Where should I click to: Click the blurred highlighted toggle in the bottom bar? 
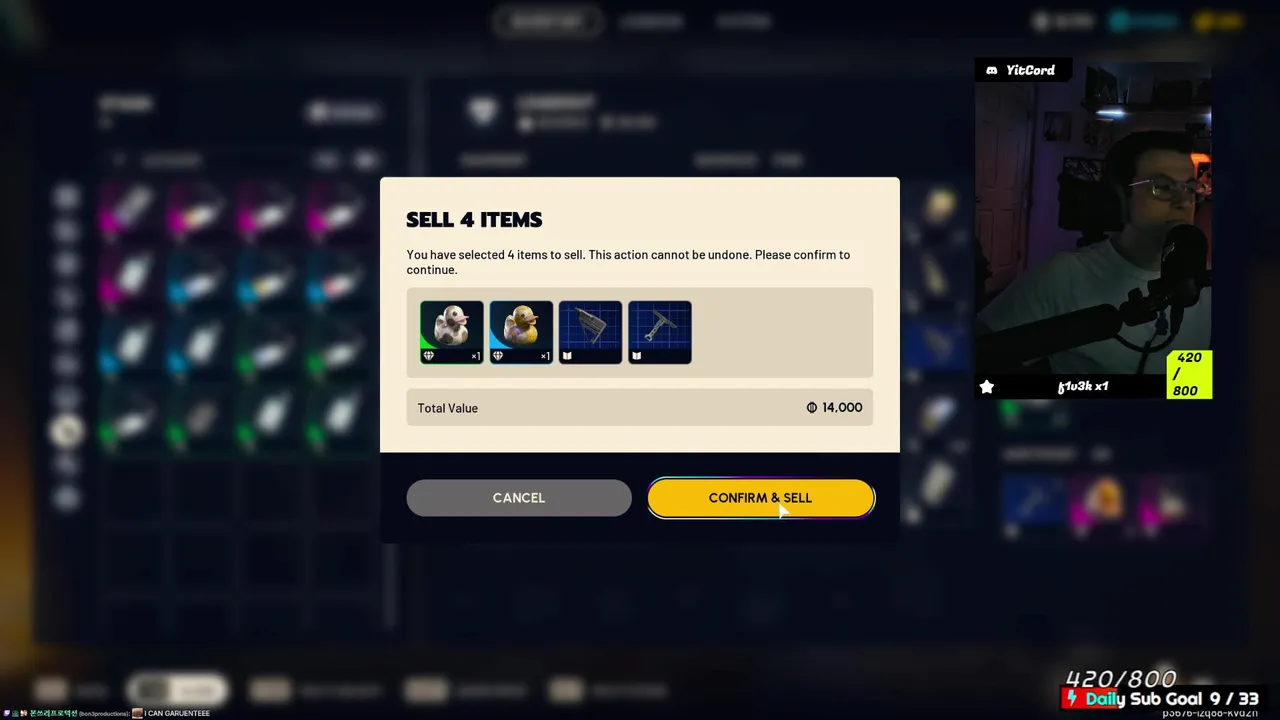point(178,690)
